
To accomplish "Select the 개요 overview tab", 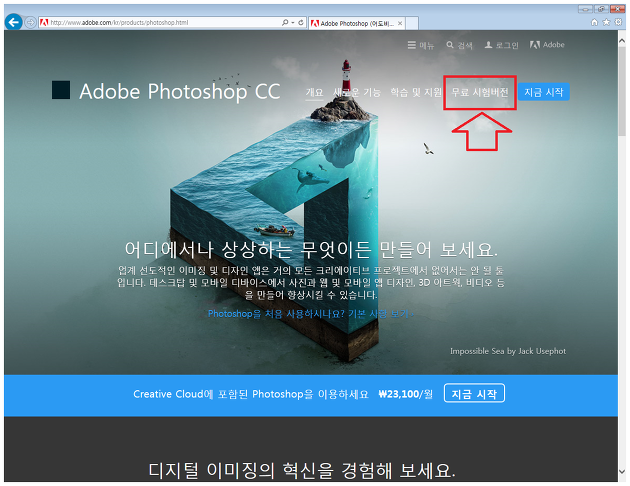I will (x=314, y=92).
